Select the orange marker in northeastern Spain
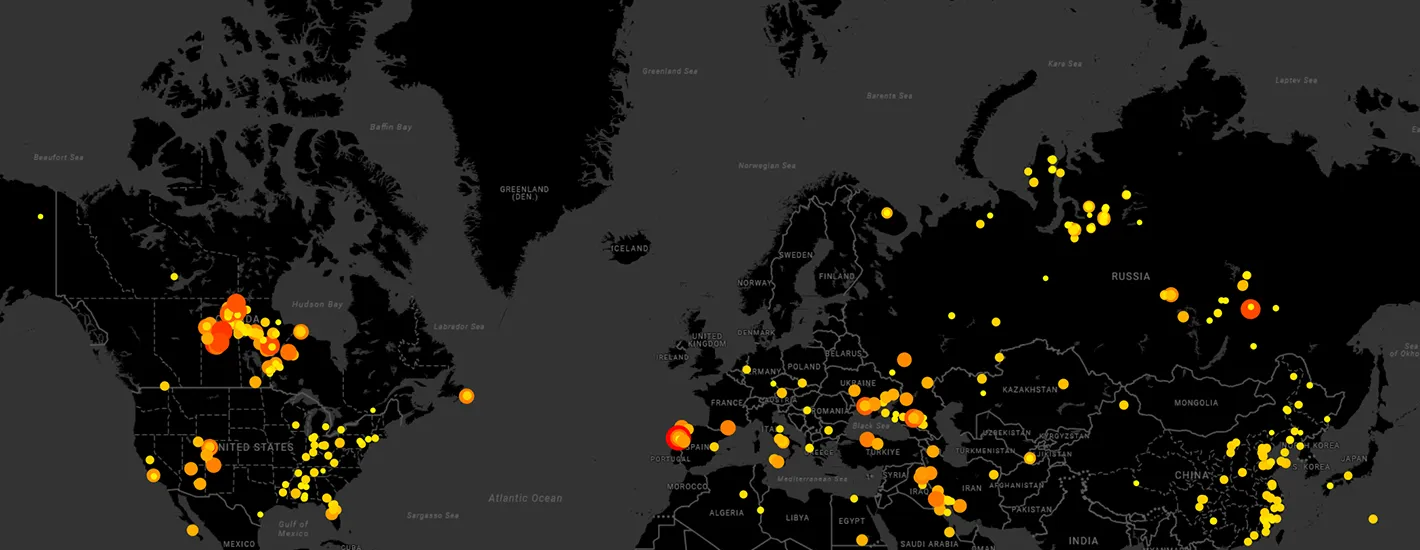1420x550 pixels. 727,427
